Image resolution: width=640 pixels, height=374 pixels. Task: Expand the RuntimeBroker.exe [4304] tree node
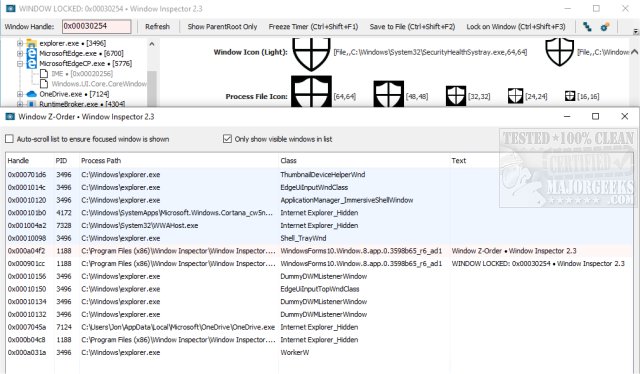pyautogui.click(x=20, y=104)
